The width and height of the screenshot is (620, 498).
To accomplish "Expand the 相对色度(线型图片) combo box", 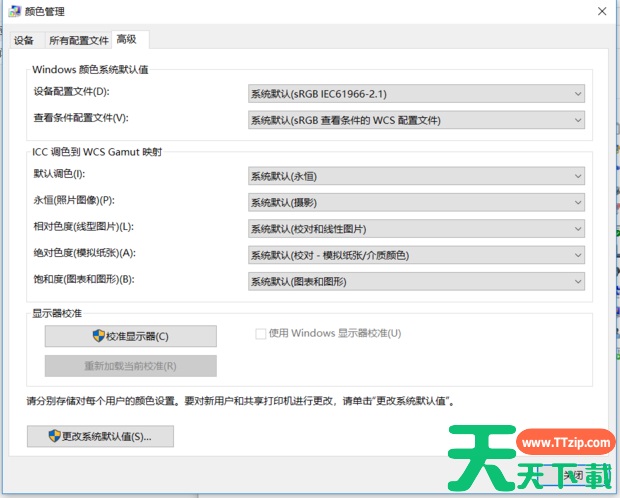I will pyautogui.click(x=416, y=228).
